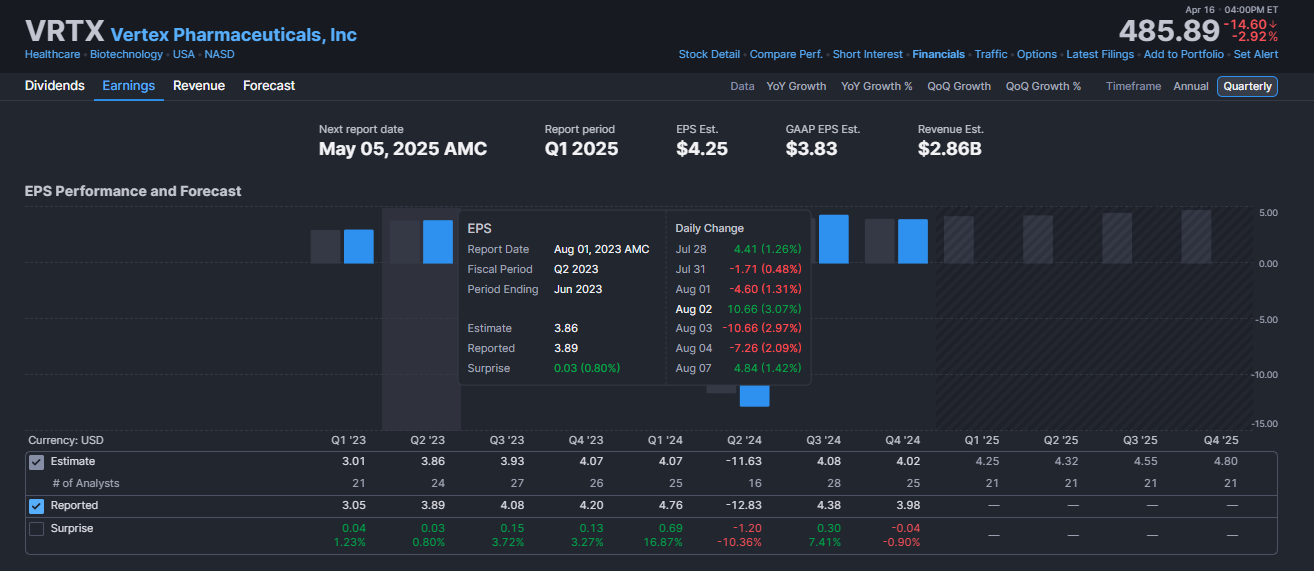Image resolution: width=1314 pixels, height=571 pixels.
Task: Click the Q1 '23 blue reported bar
Action: [x=359, y=247]
